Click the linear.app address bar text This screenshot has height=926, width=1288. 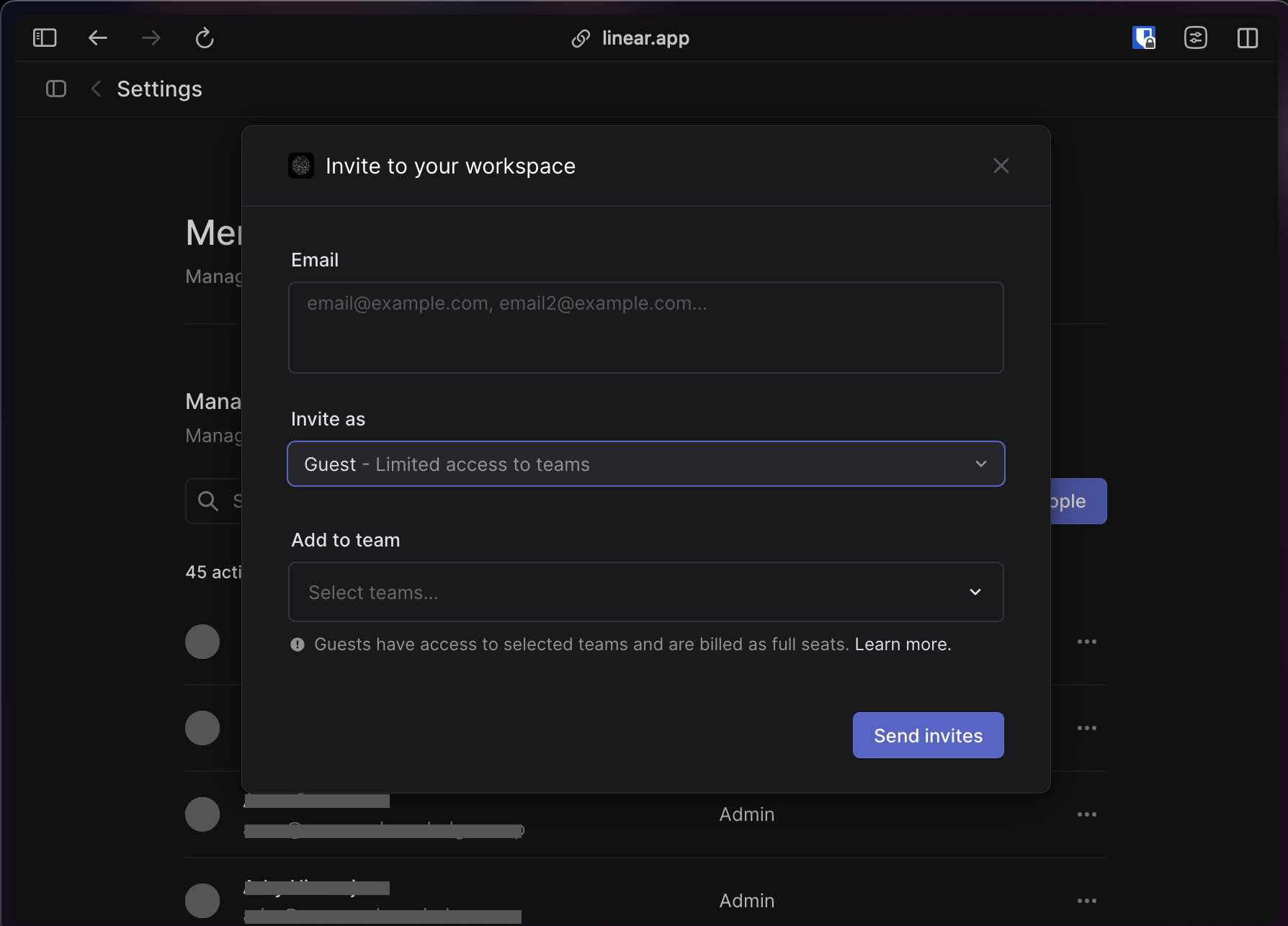pyautogui.click(x=645, y=38)
